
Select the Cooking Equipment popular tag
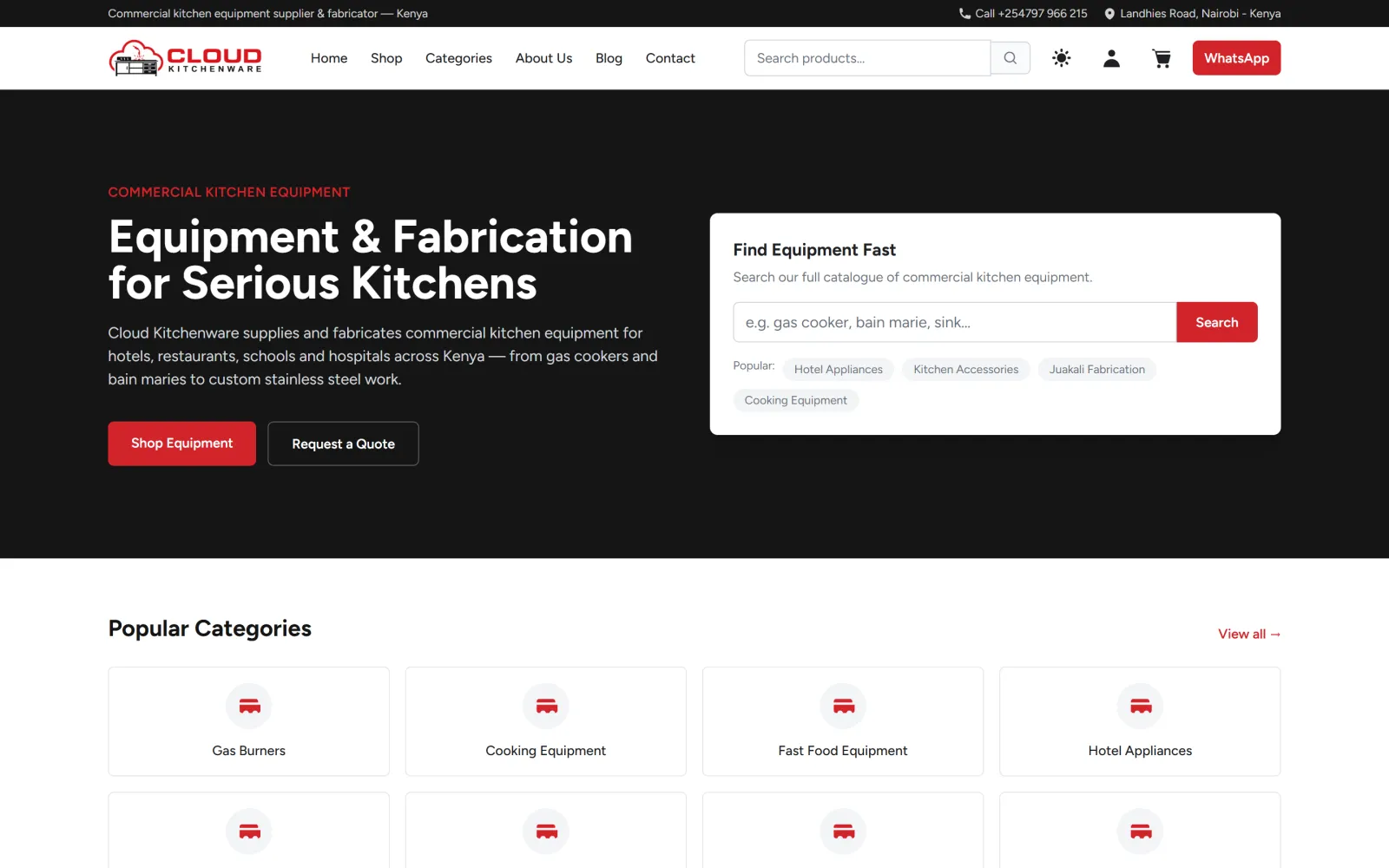(x=796, y=400)
